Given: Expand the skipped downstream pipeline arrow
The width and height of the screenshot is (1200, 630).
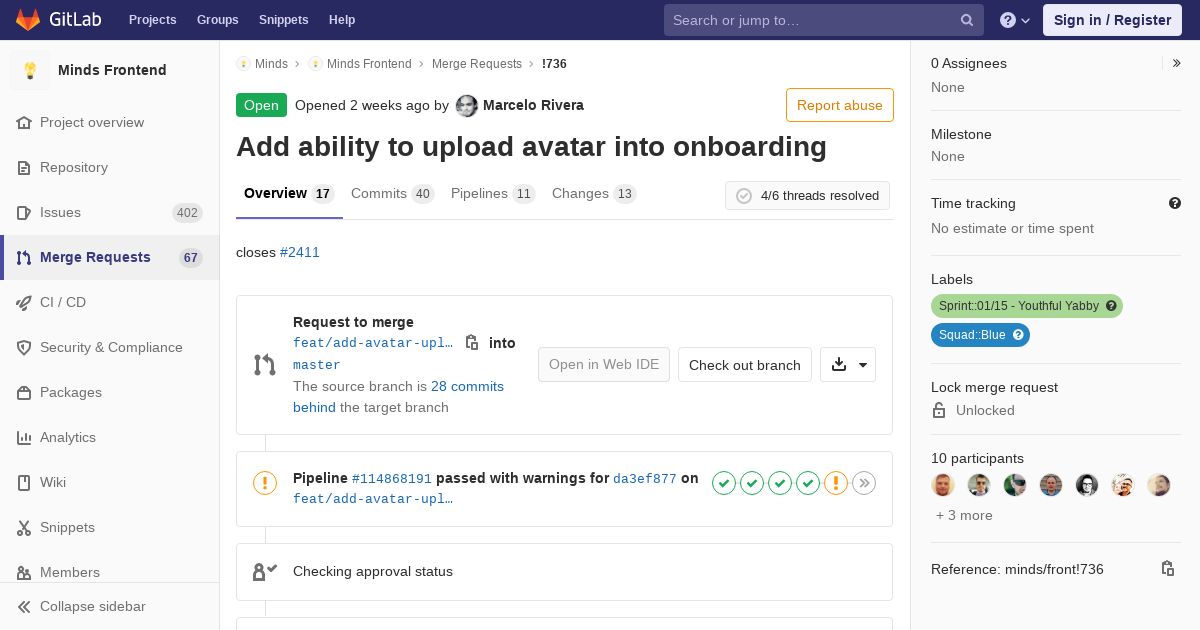Looking at the screenshot, I should [x=864, y=483].
